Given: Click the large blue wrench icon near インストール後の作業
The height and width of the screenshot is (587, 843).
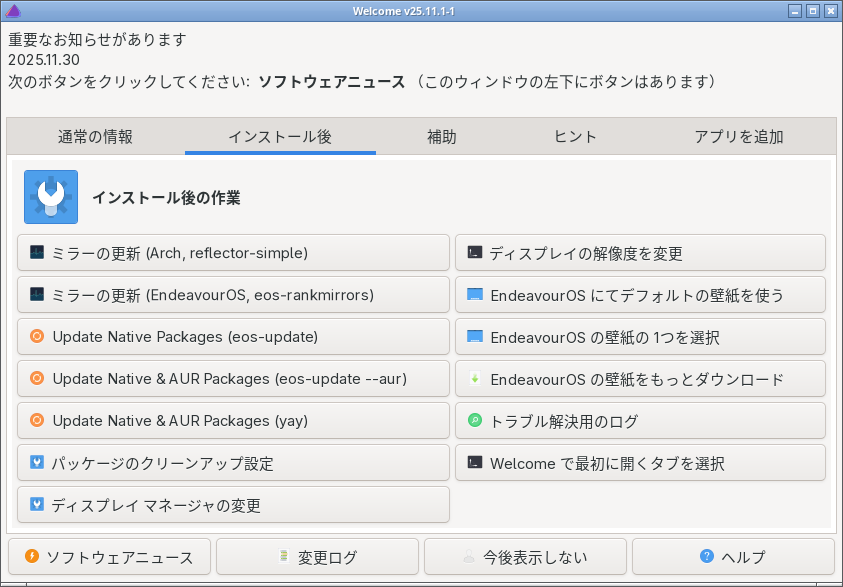Looking at the screenshot, I should [x=51, y=197].
